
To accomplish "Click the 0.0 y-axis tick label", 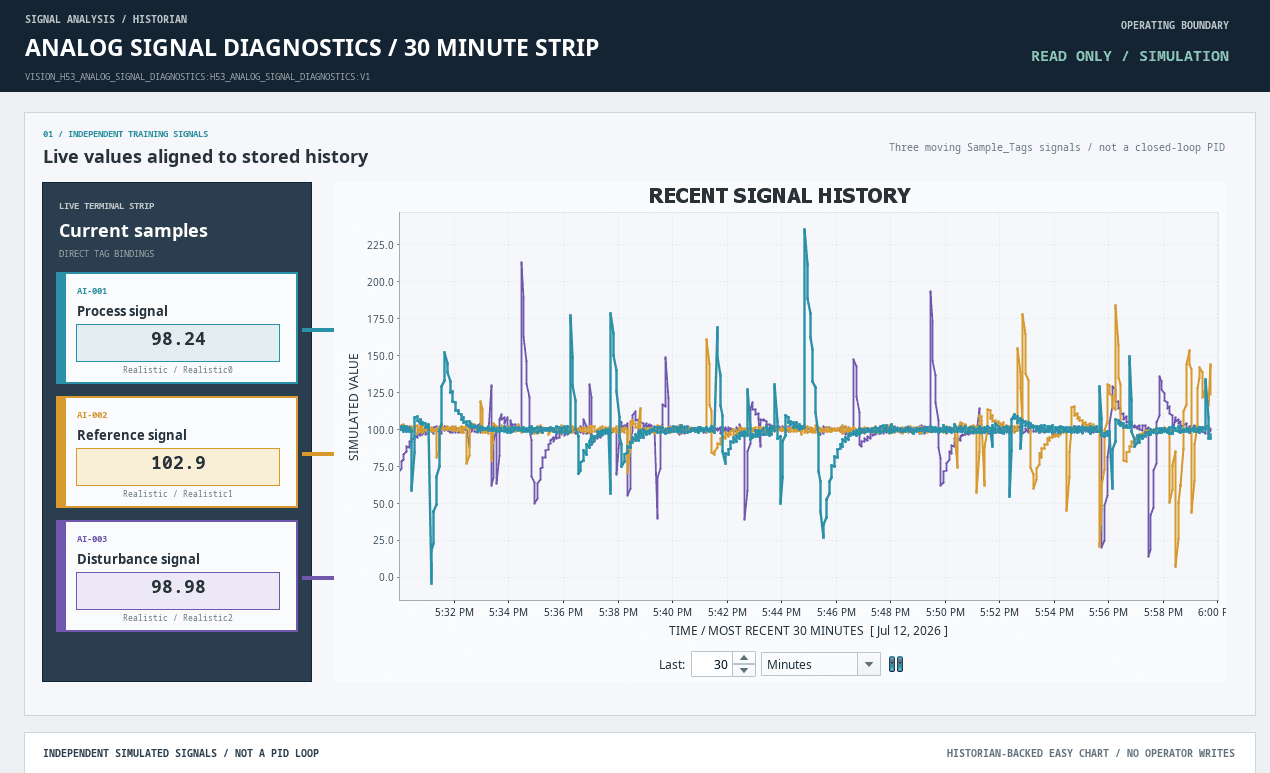I will (x=387, y=578).
